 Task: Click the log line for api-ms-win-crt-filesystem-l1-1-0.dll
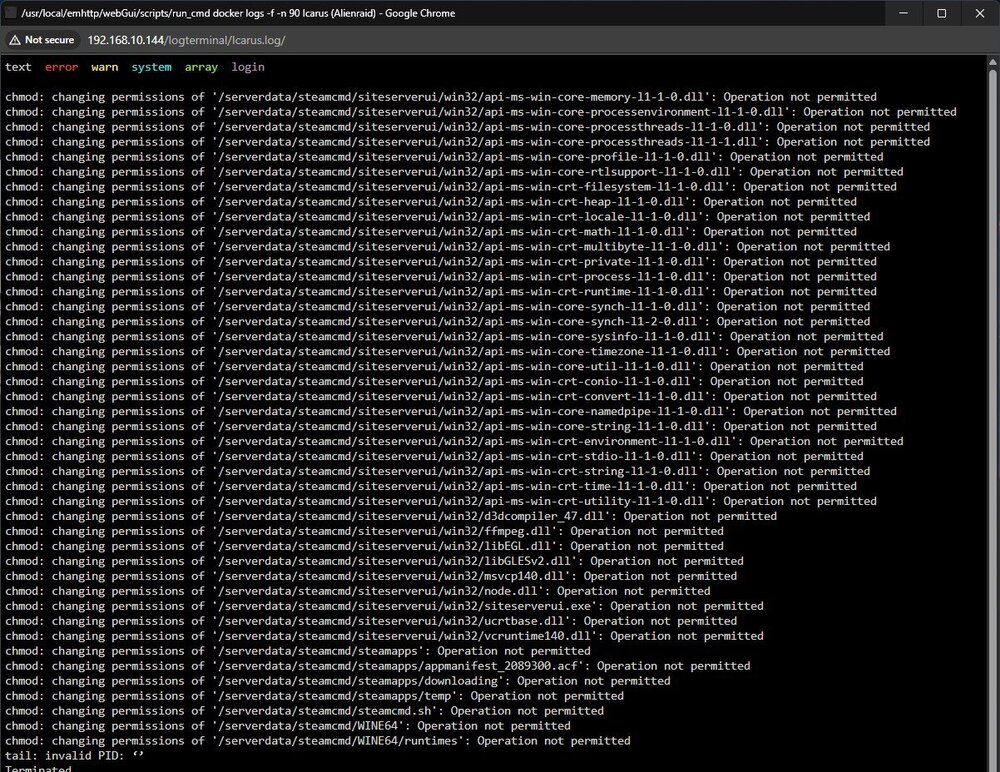451,187
